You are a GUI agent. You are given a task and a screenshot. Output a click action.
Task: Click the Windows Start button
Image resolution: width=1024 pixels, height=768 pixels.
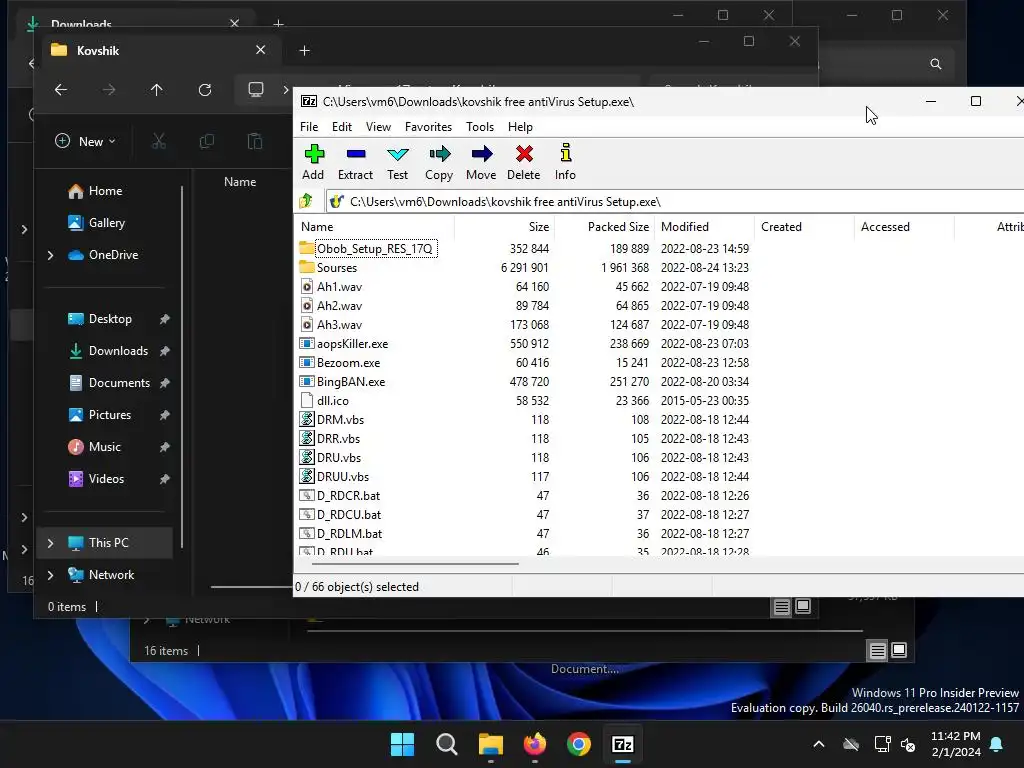click(x=402, y=744)
